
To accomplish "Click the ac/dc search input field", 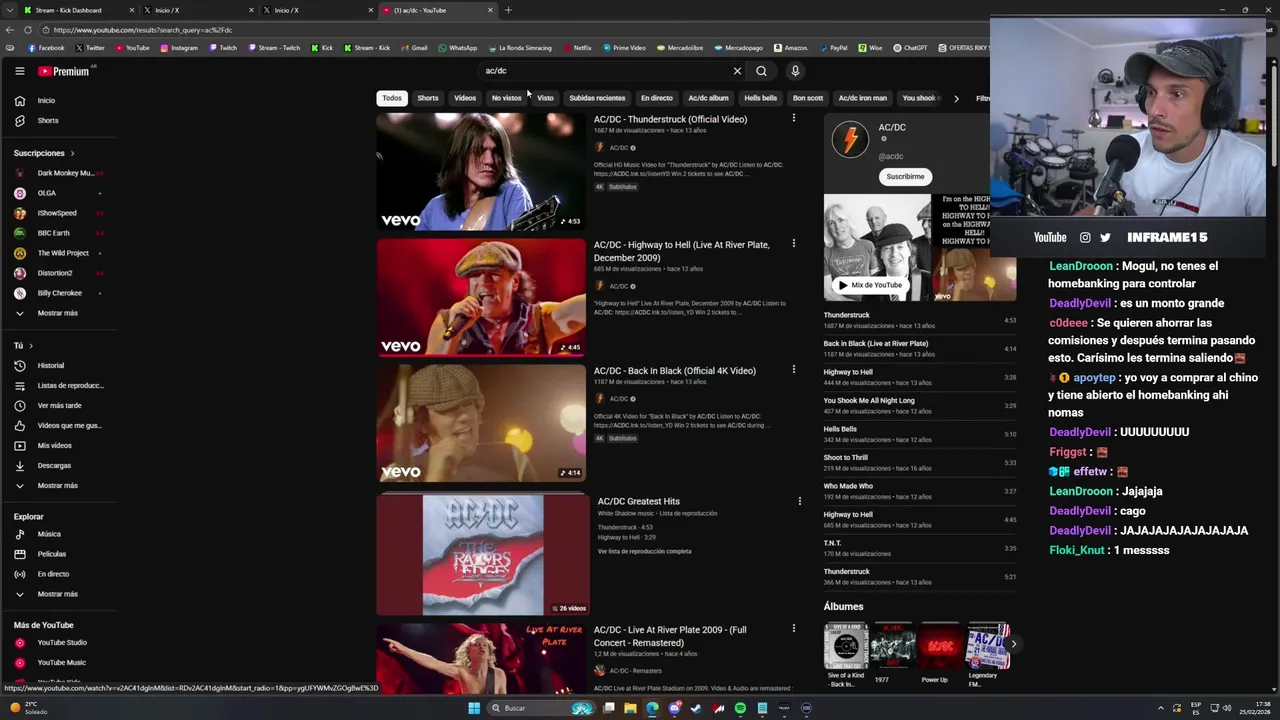I will click(605, 71).
